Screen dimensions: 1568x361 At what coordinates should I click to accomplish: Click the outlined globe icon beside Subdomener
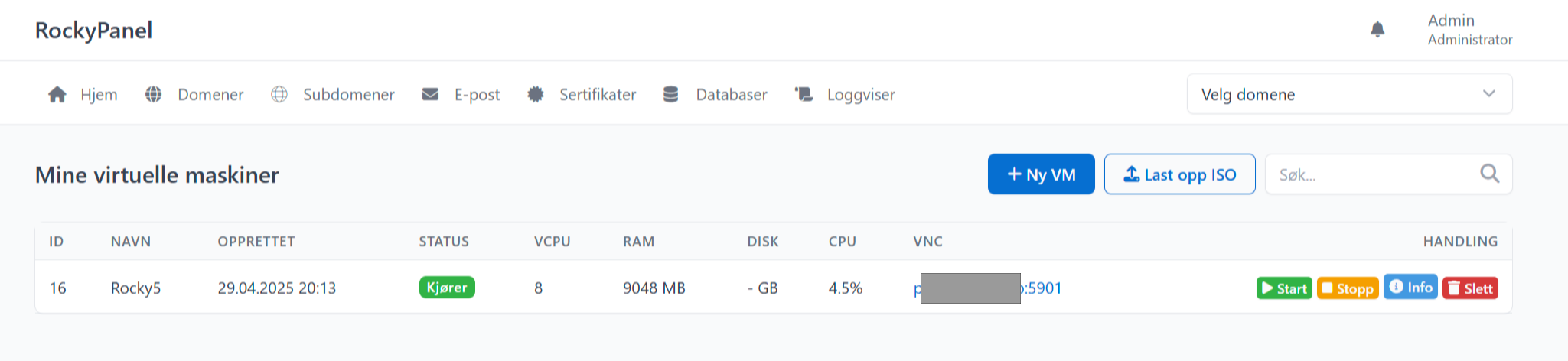pos(279,95)
